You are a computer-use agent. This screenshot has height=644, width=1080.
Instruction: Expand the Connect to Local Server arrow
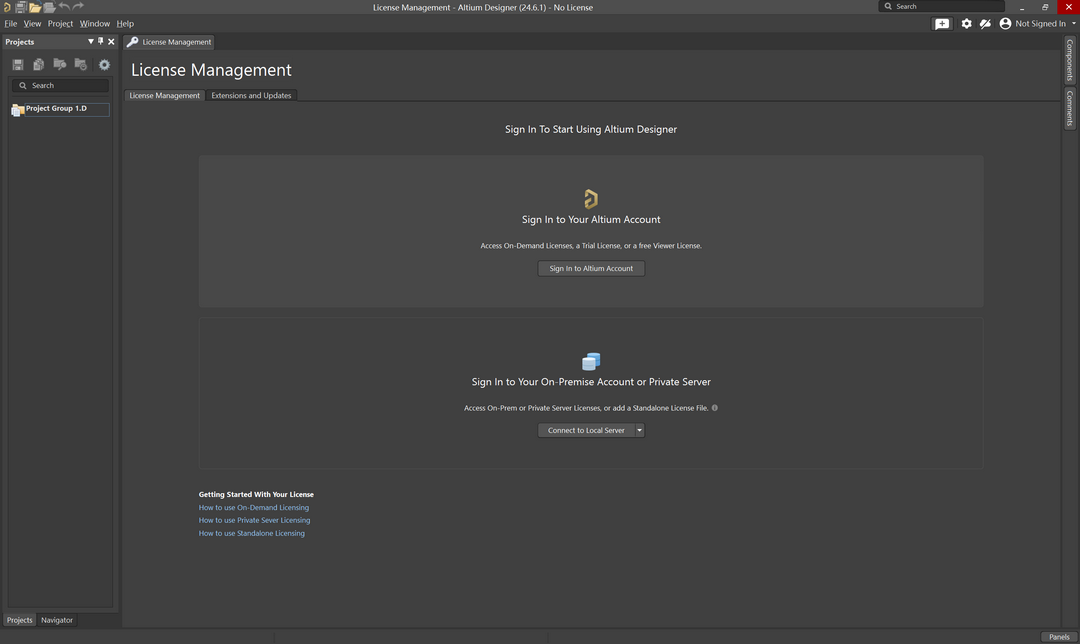(x=639, y=431)
